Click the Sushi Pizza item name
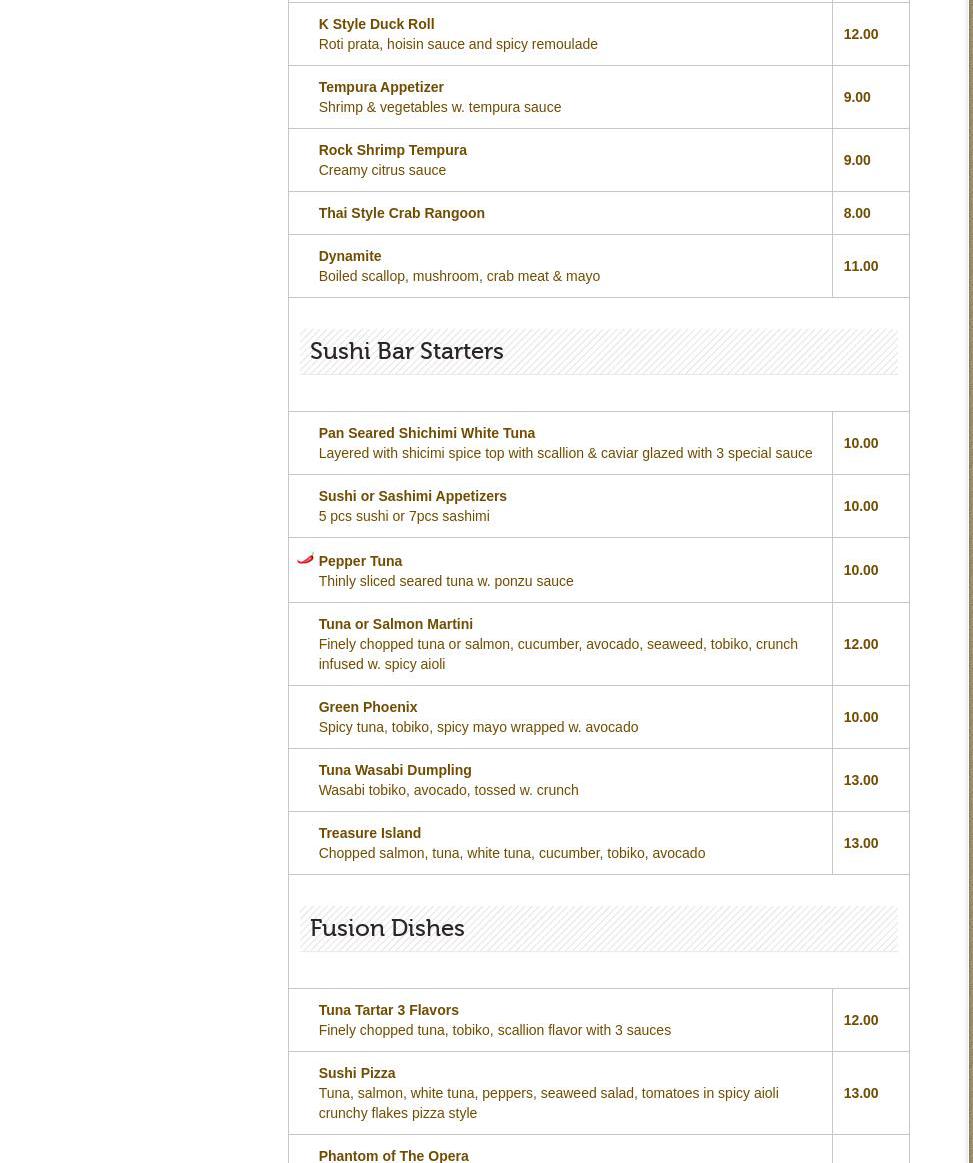Screen dimensions: 973x1163 [x=356, y=1073]
